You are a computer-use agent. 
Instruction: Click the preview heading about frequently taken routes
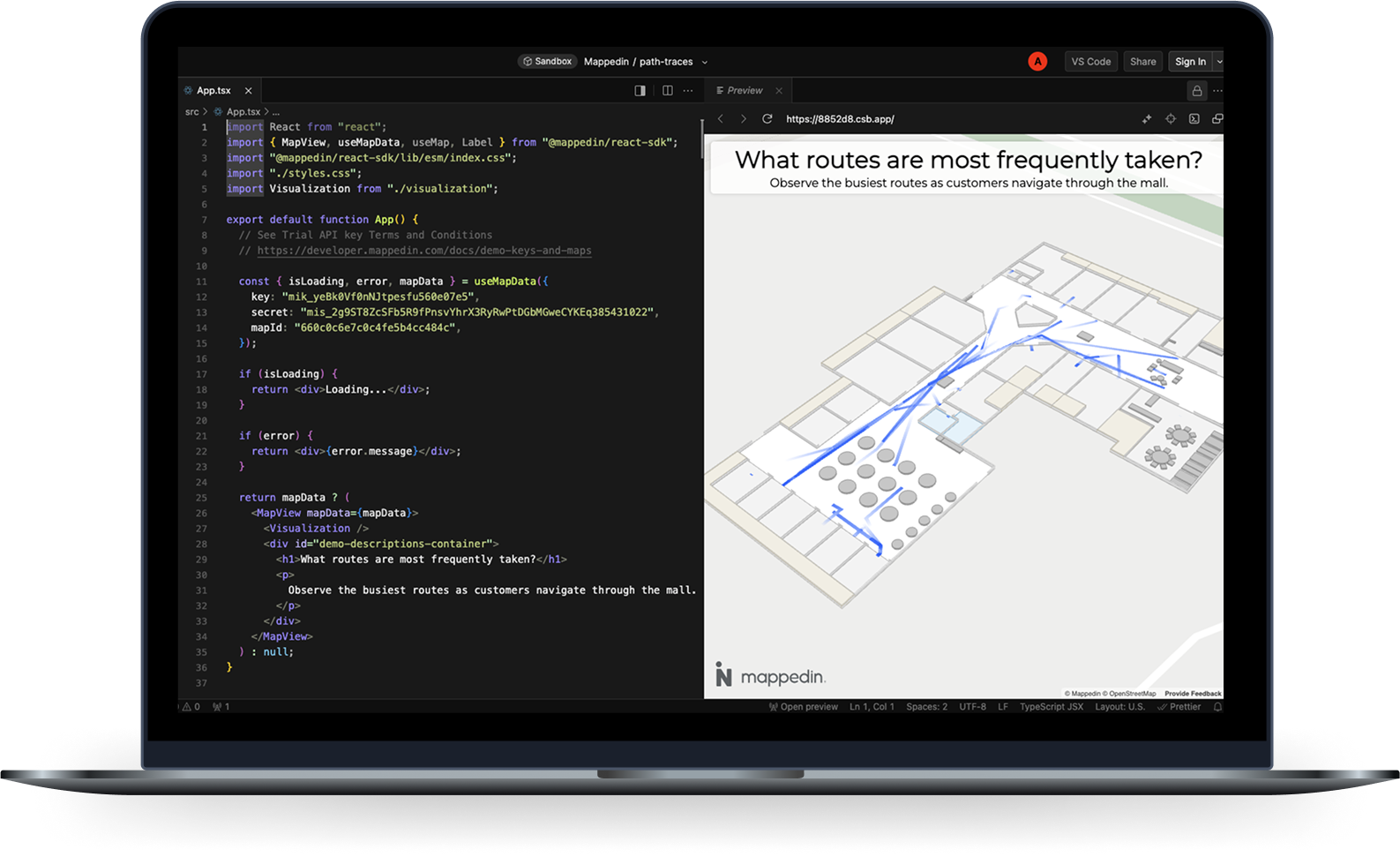(969, 160)
